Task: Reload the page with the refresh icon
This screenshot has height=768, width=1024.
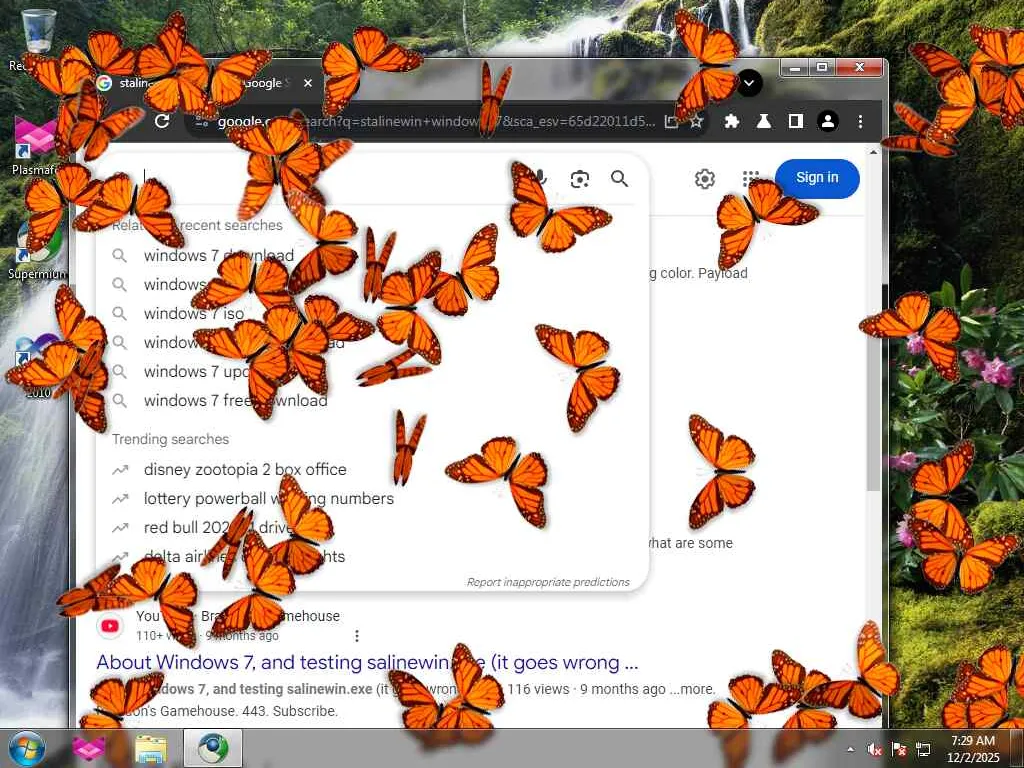Action: coord(161,121)
